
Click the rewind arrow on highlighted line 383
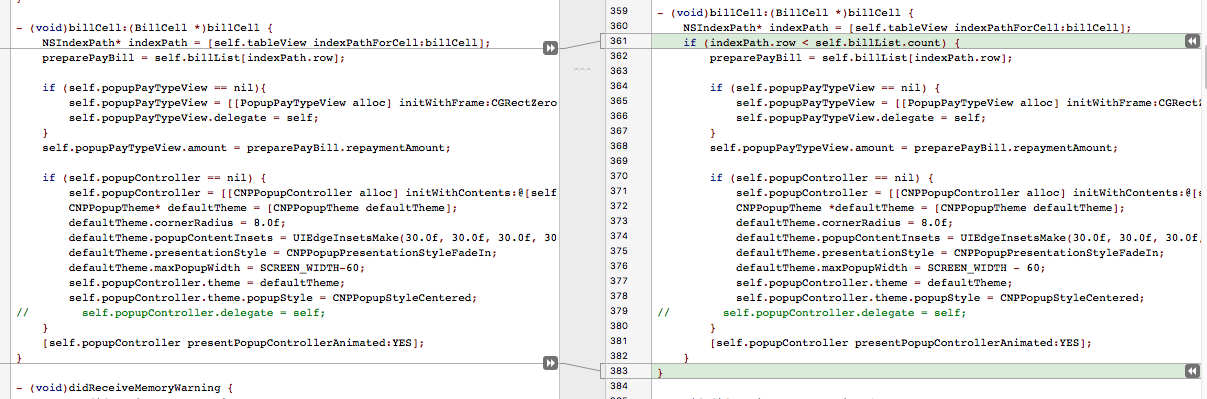pos(1191,370)
